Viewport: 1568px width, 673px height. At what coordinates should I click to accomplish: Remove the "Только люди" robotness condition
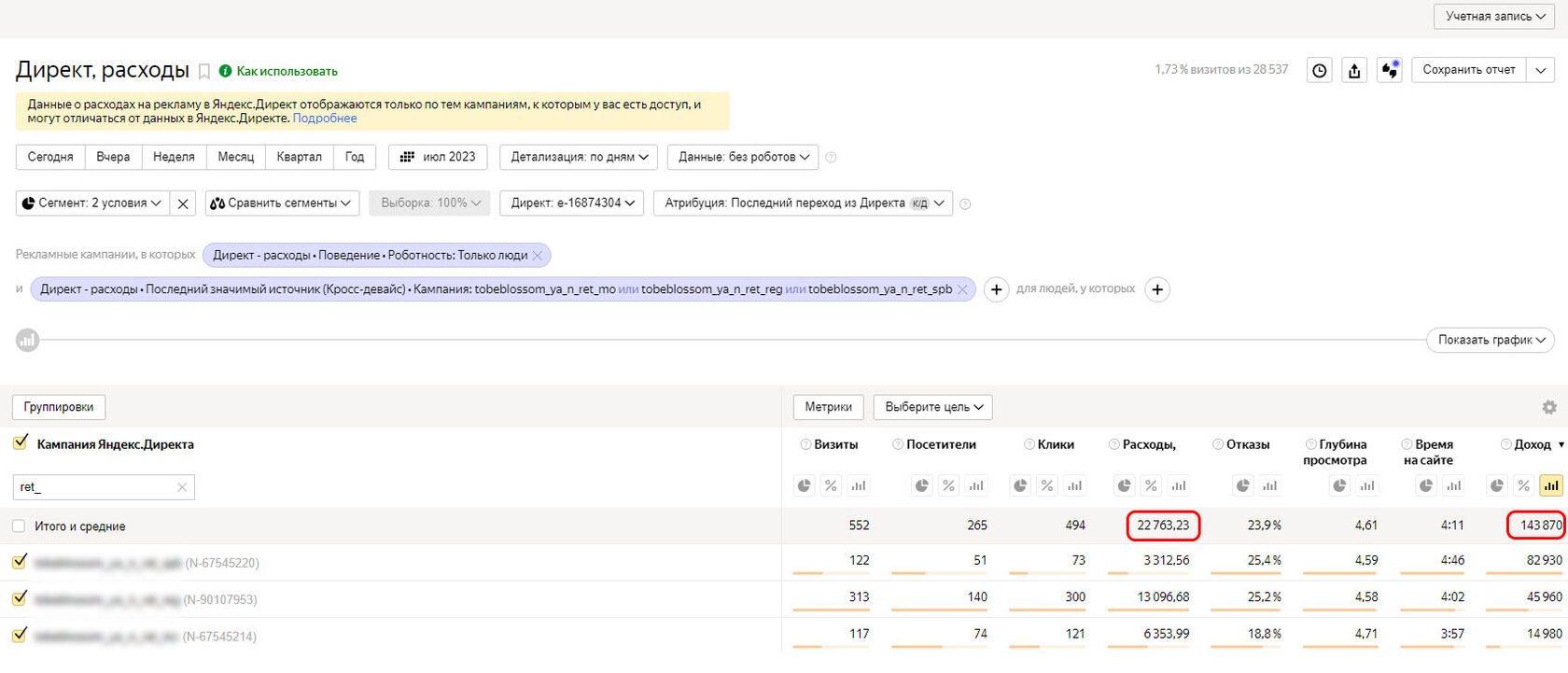[x=538, y=256]
